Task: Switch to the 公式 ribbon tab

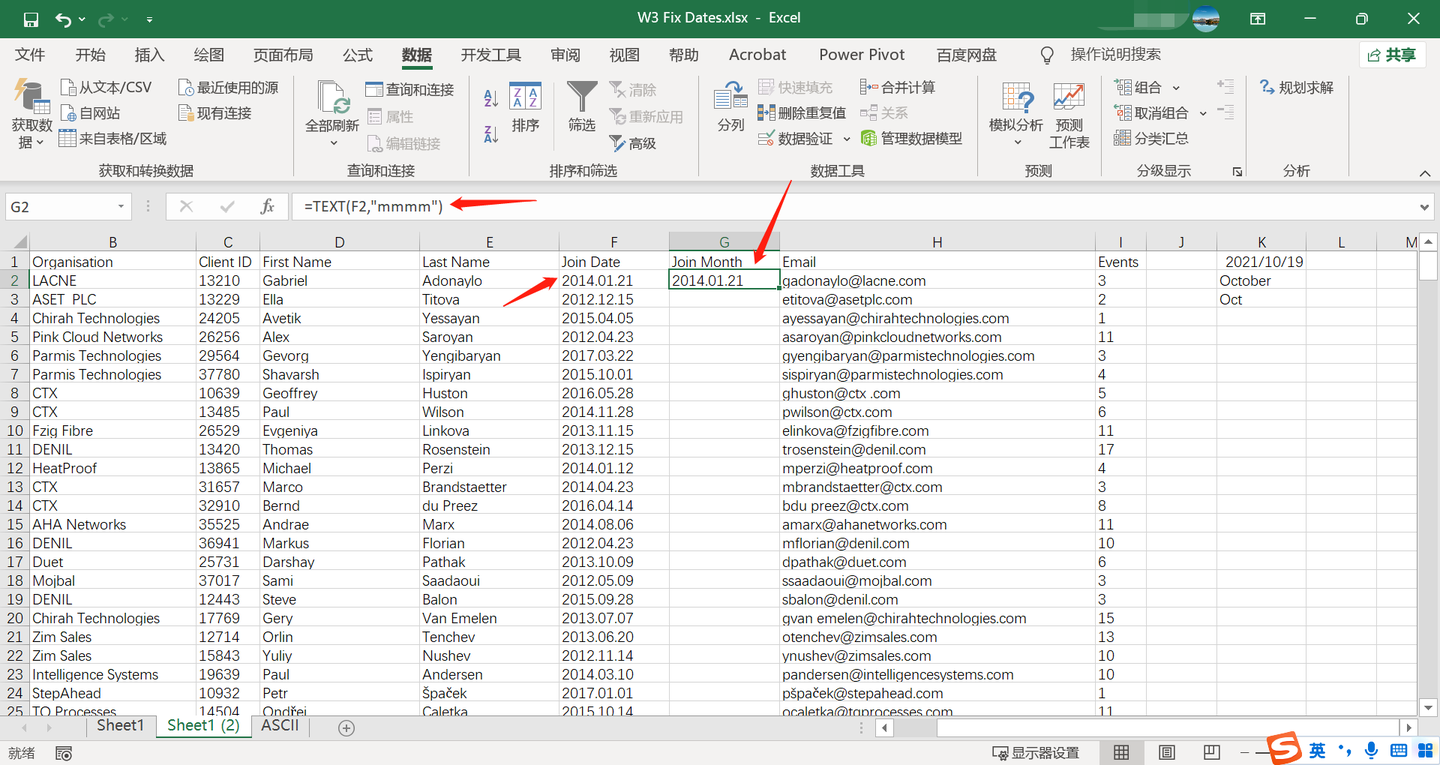Action: tap(357, 55)
